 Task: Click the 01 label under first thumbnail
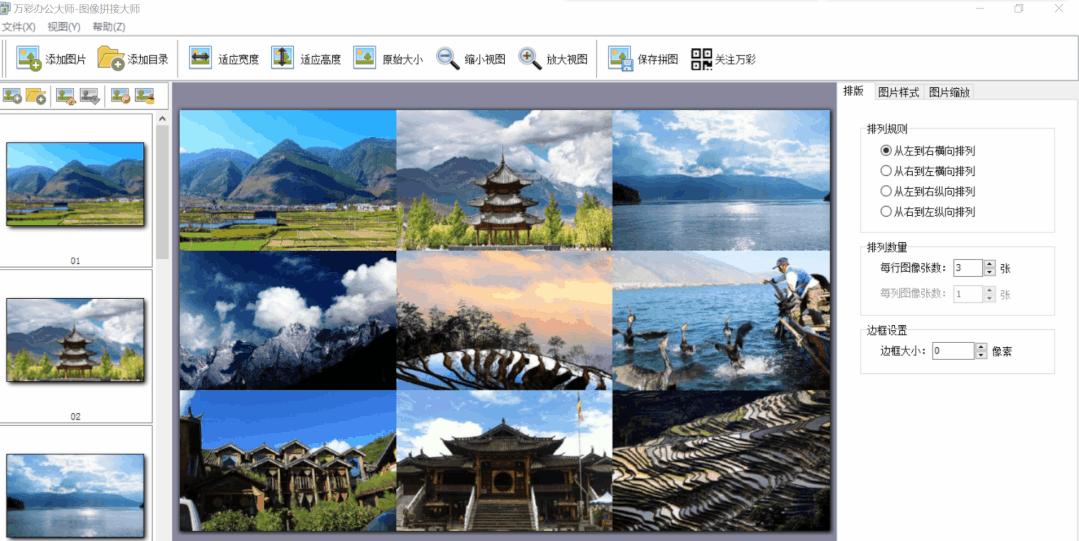(75, 261)
